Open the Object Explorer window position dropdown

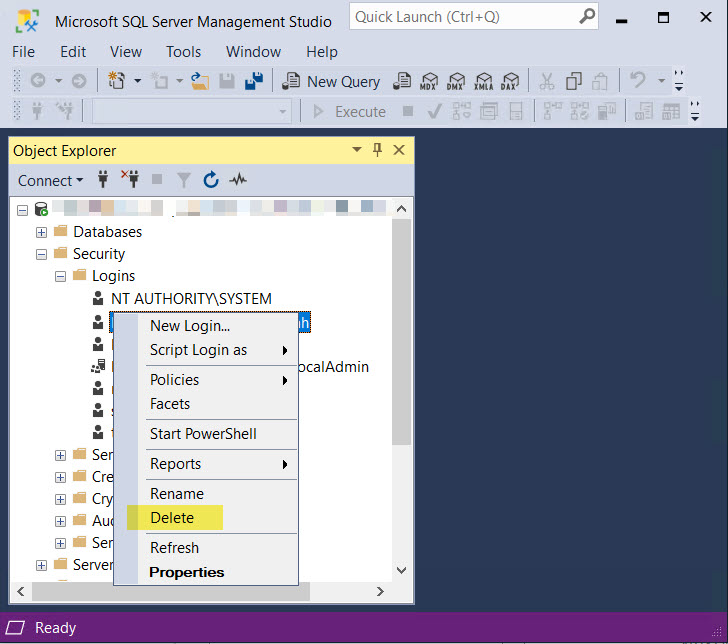pyautogui.click(x=357, y=150)
